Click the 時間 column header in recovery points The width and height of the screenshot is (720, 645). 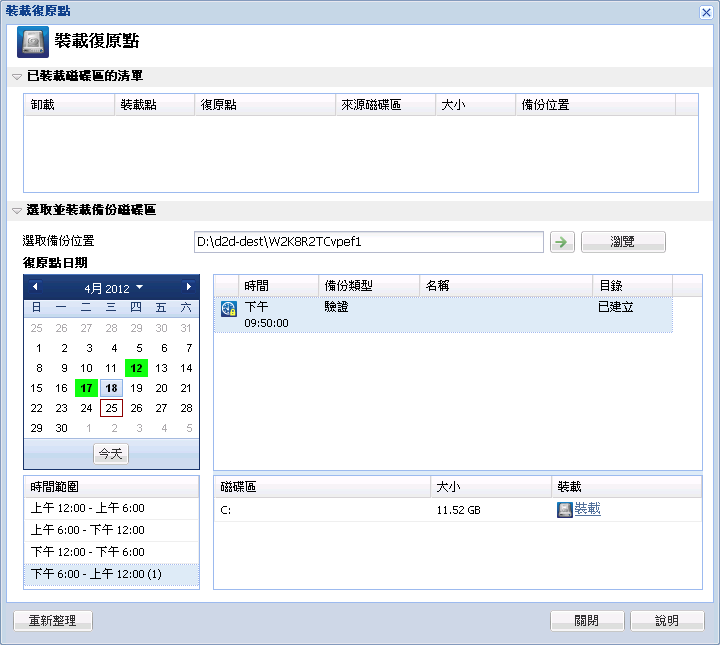coord(279,286)
